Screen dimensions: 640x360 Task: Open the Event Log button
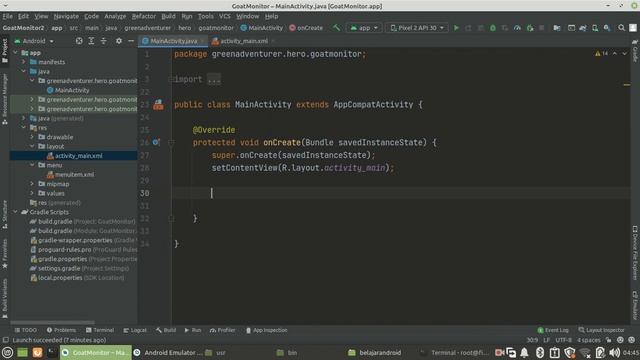pos(553,330)
